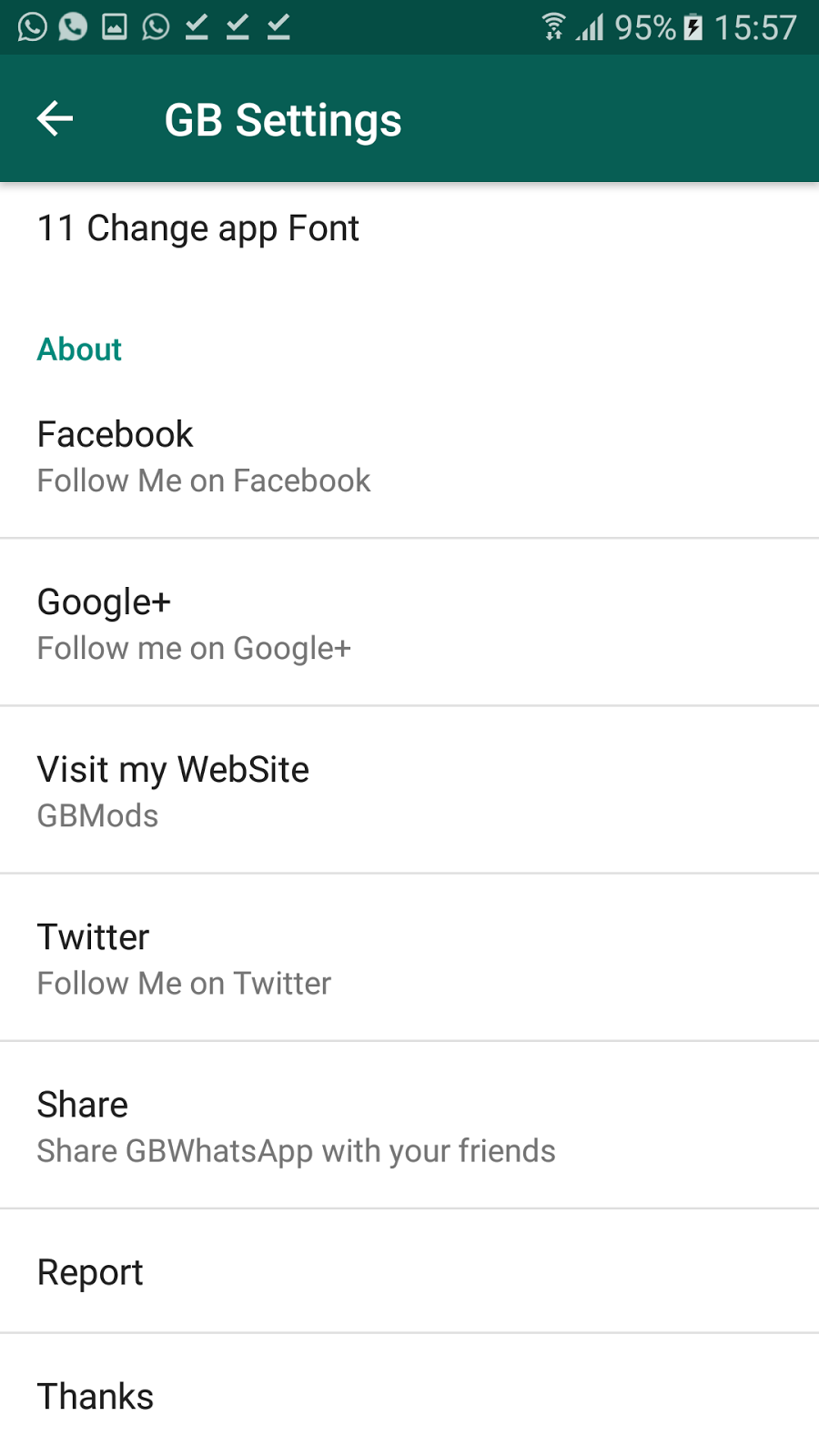
Task: Open 11 Change app Font option
Action: pyautogui.click(x=409, y=228)
